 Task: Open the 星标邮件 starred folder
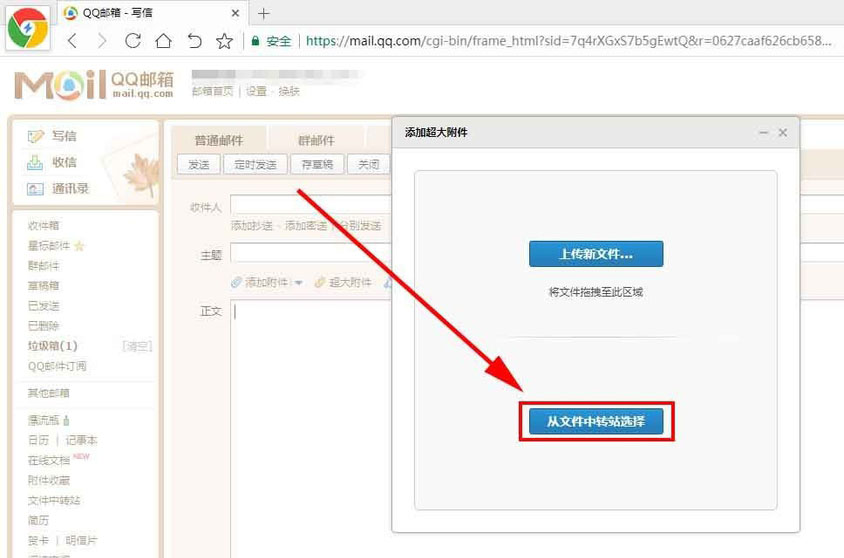pos(49,246)
